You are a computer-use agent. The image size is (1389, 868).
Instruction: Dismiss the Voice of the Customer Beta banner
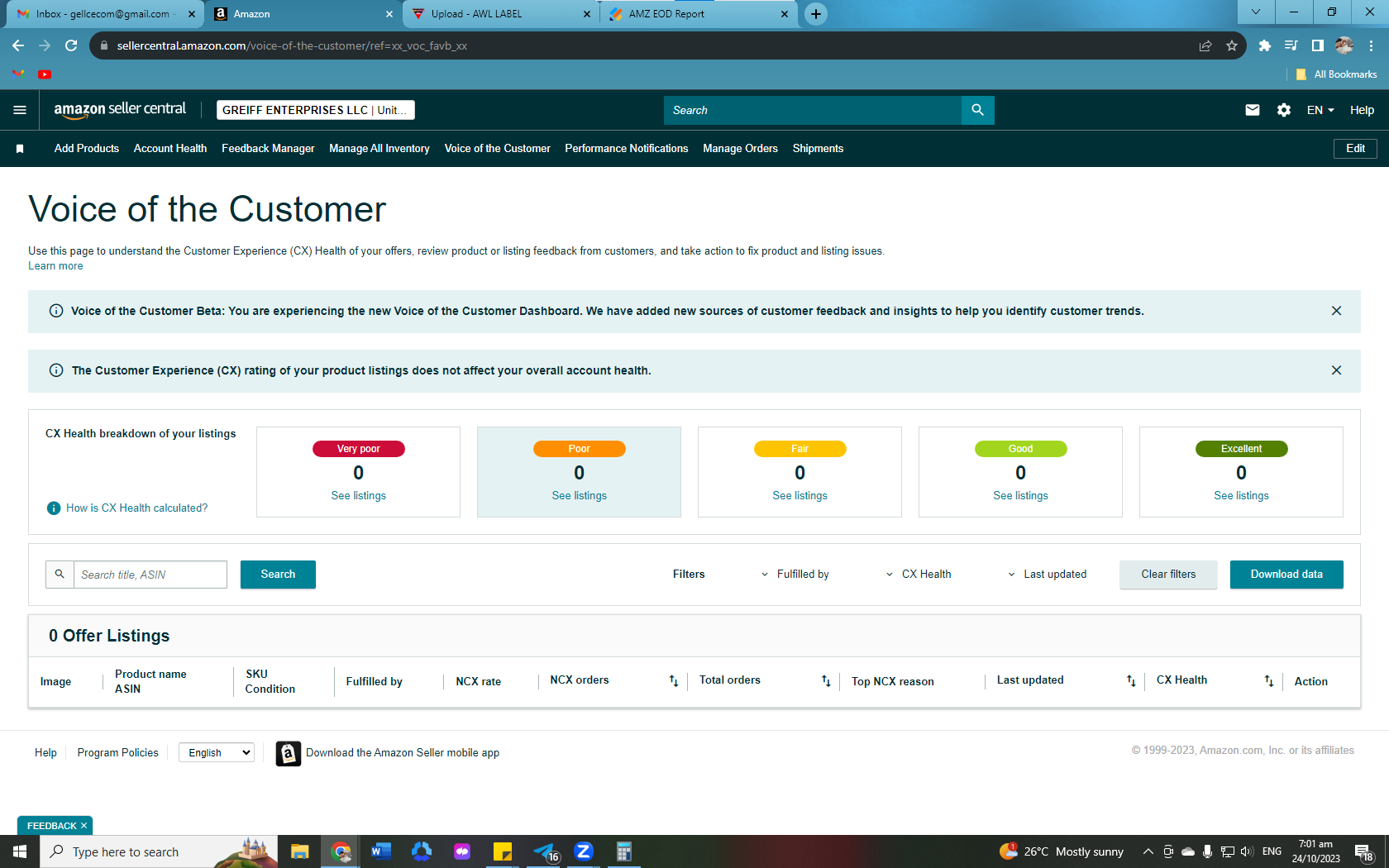pyautogui.click(x=1336, y=311)
